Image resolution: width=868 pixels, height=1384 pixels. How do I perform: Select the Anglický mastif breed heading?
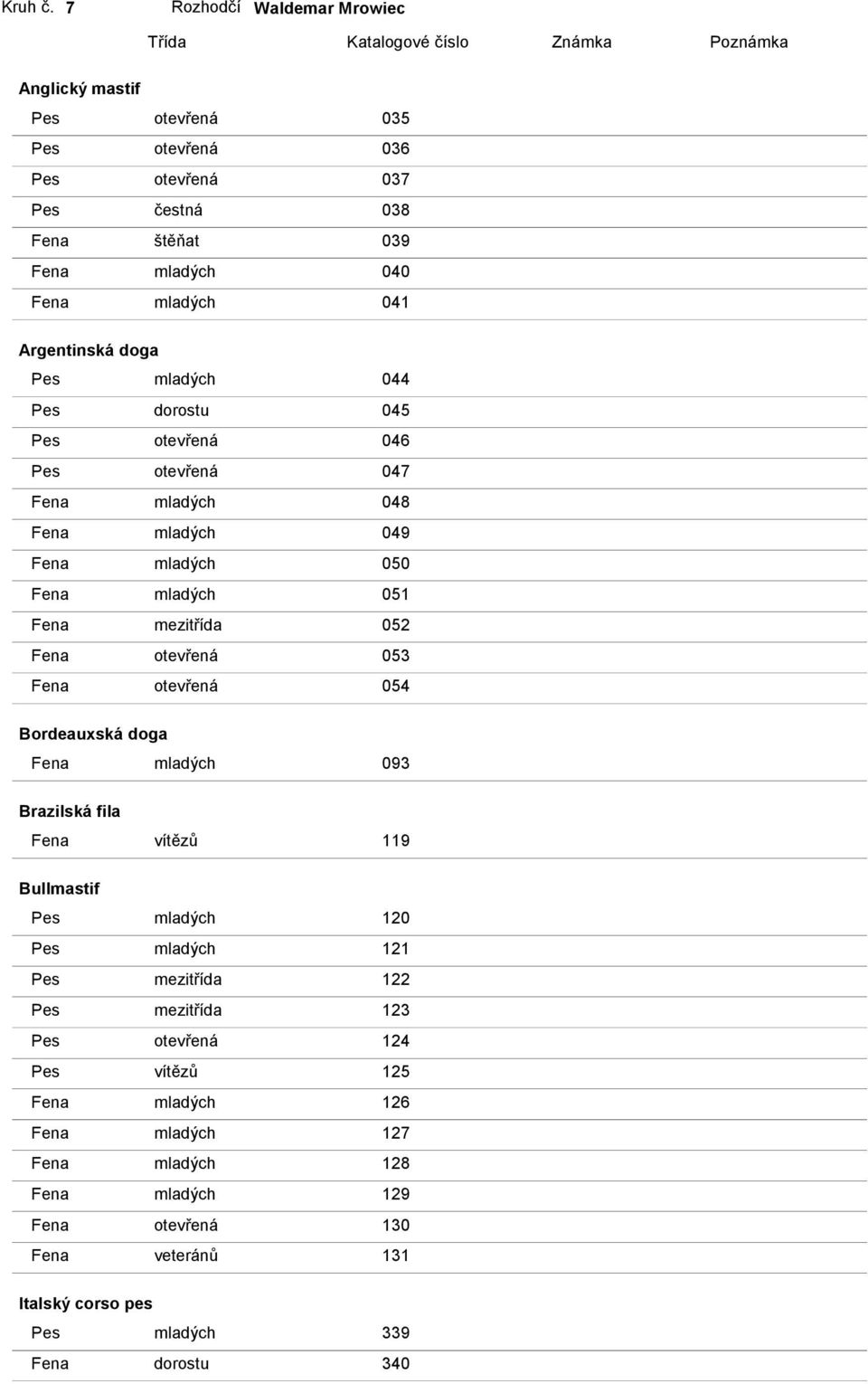coord(80,89)
